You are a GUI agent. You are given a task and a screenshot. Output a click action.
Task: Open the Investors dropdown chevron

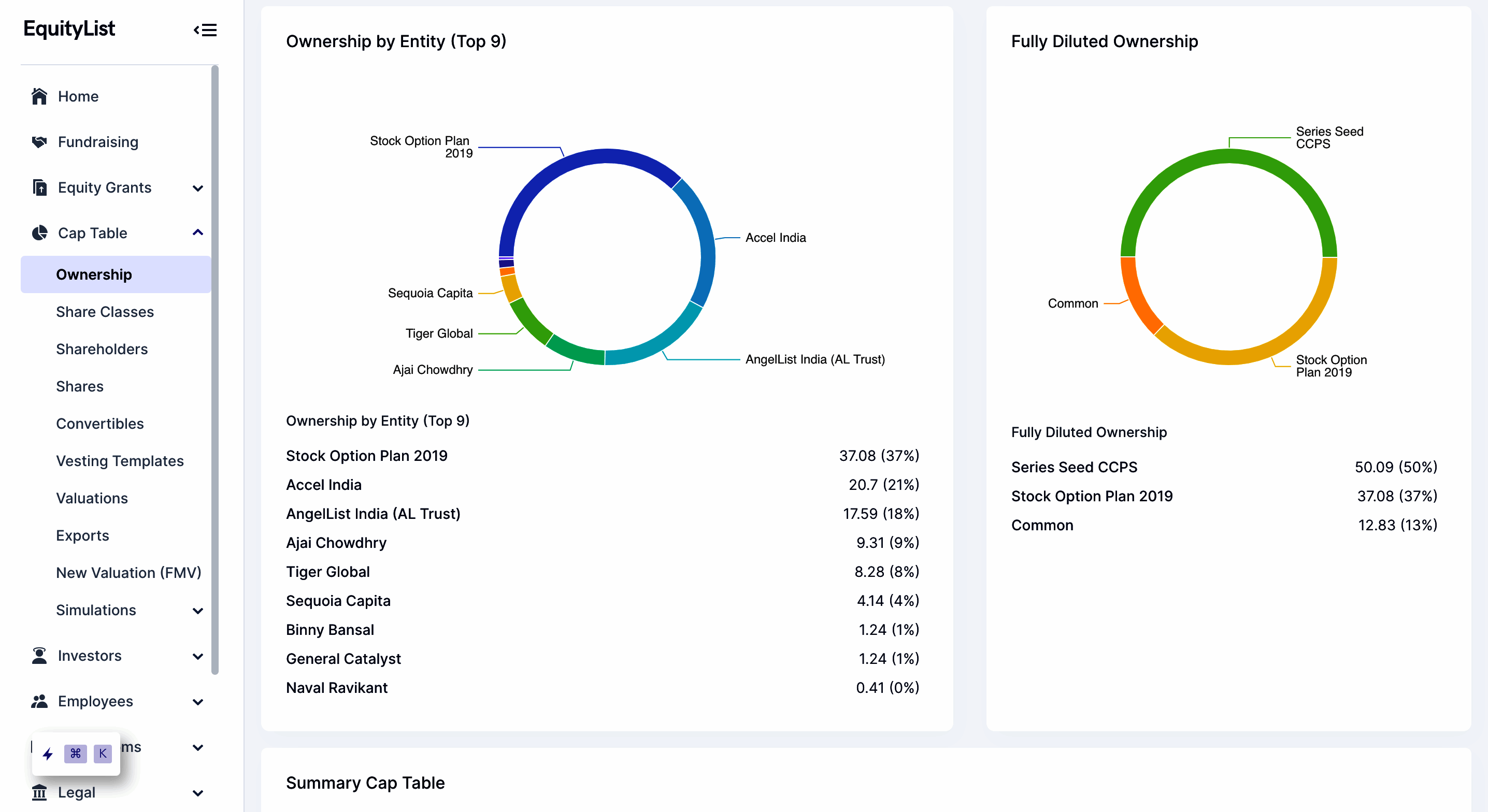coord(197,657)
